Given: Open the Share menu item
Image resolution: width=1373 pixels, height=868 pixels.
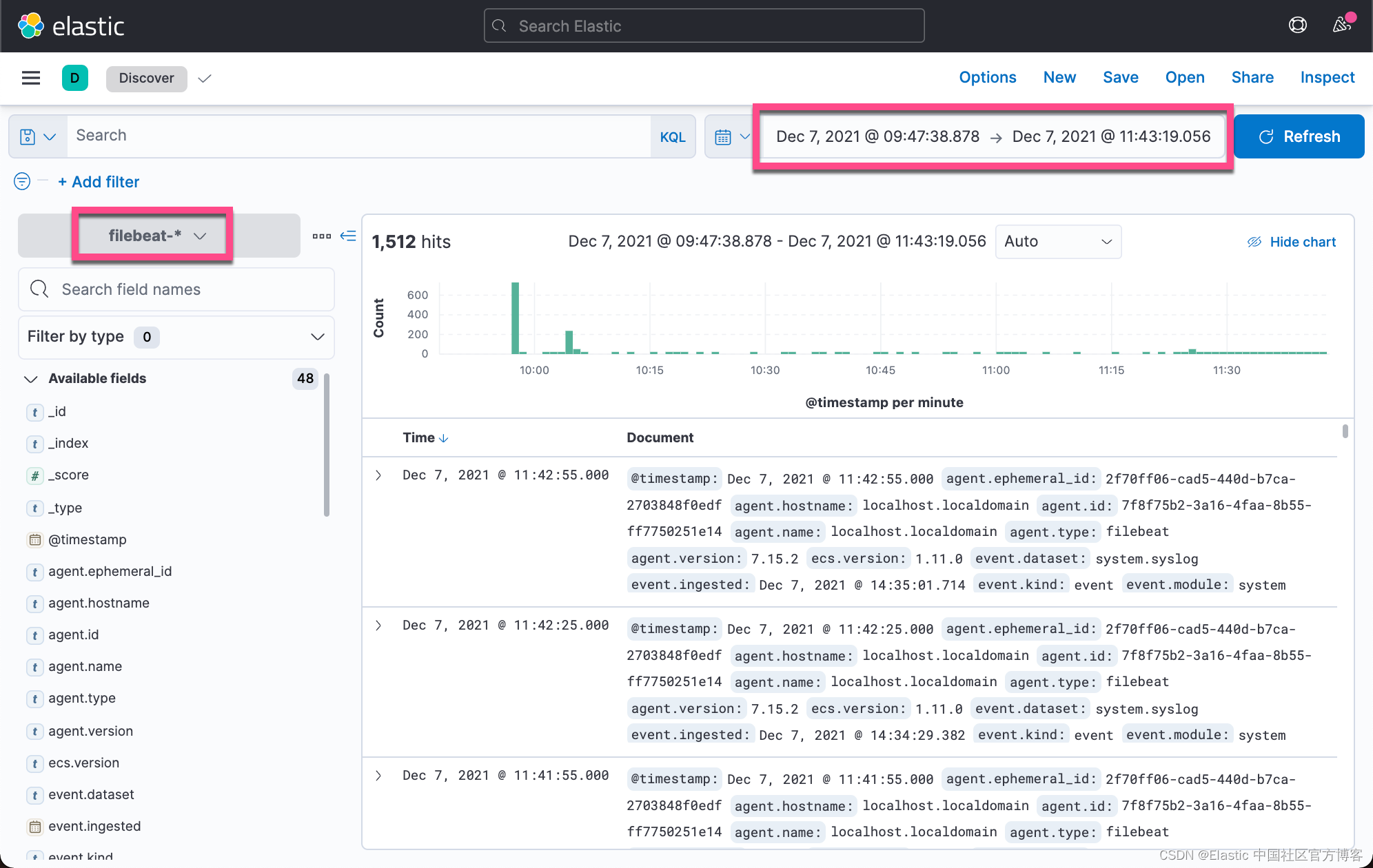Looking at the screenshot, I should (x=1252, y=77).
